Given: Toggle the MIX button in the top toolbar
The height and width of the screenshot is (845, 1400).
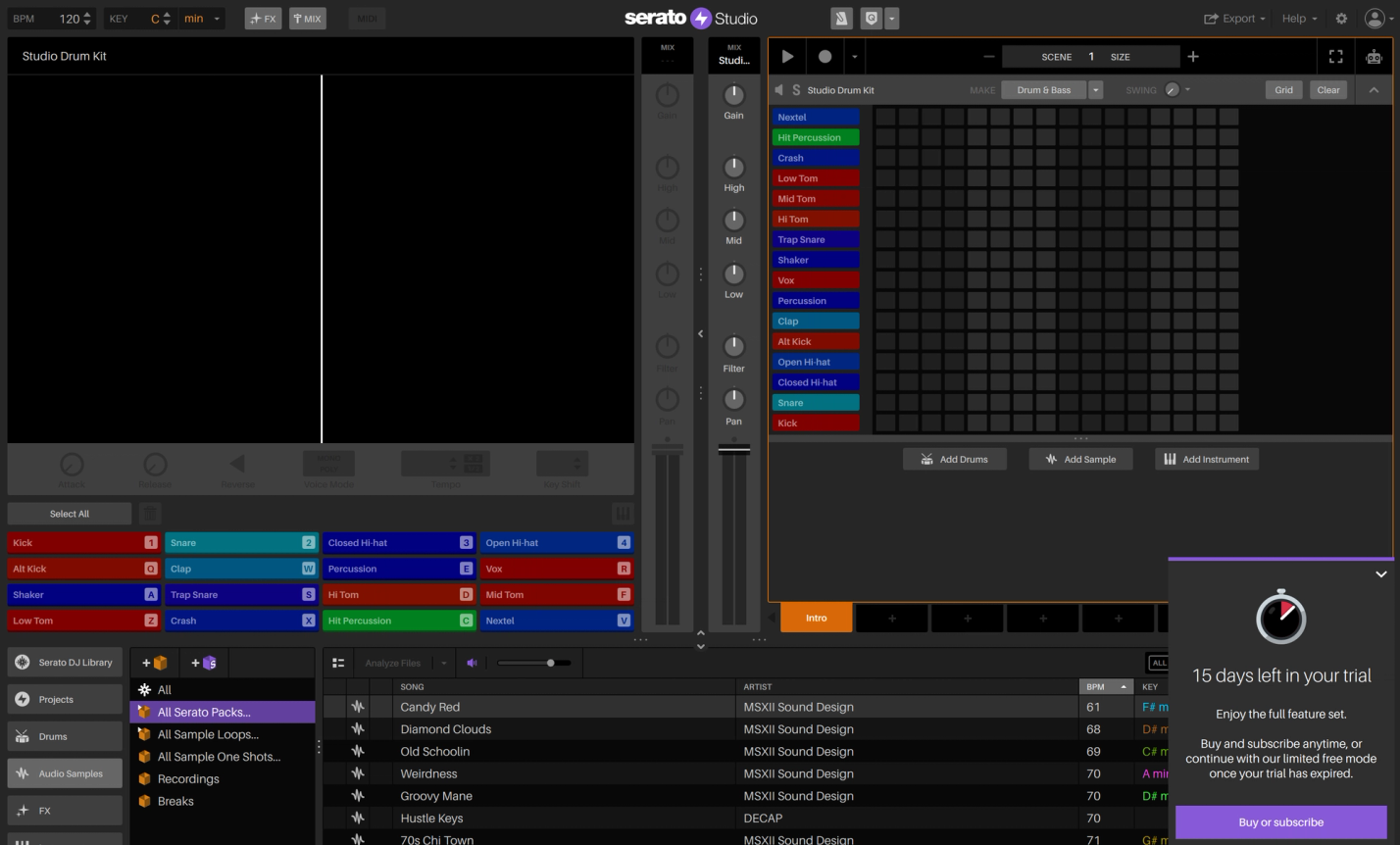Looking at the screenshot, I should pos(307,18).
